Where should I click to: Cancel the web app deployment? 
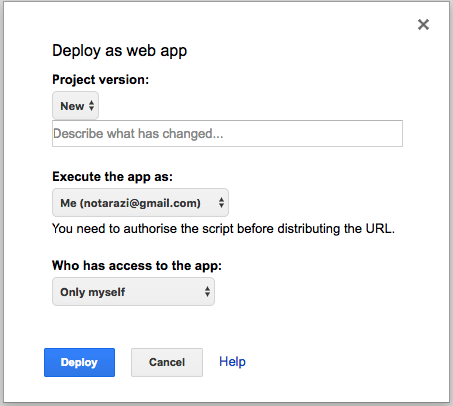167,362
